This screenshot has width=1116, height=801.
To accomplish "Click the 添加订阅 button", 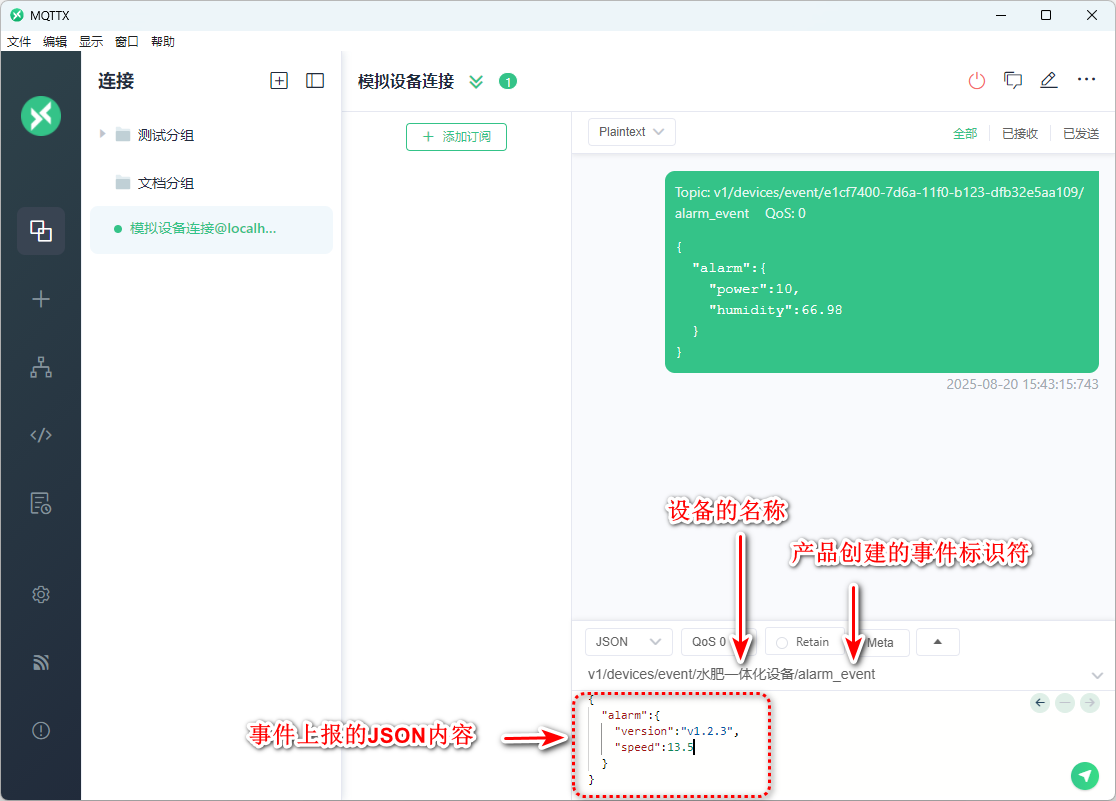I will pyautogui.click(x=456, y=137).
